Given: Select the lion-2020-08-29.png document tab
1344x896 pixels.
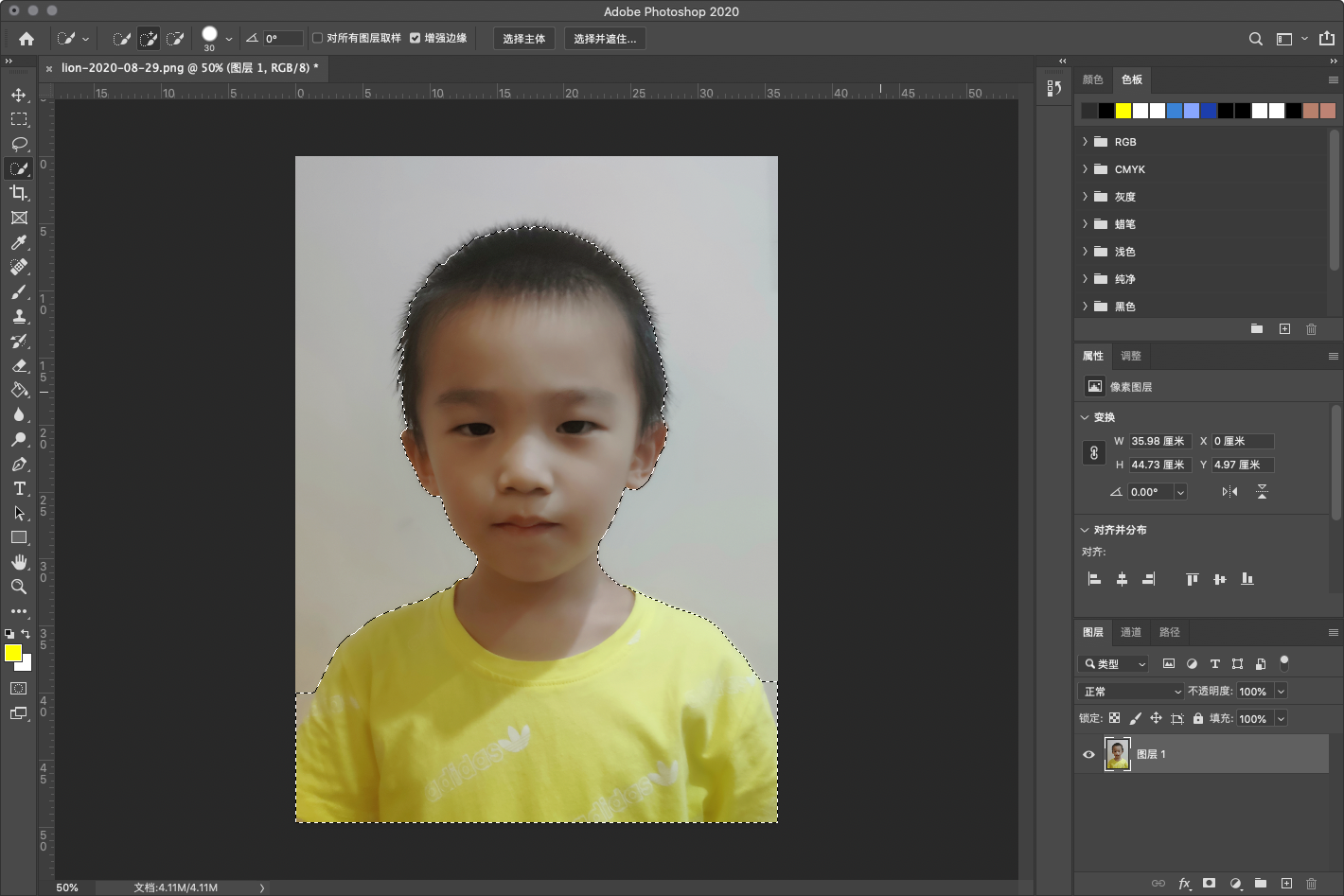Looking at the screenshot, I should point(189,68).
